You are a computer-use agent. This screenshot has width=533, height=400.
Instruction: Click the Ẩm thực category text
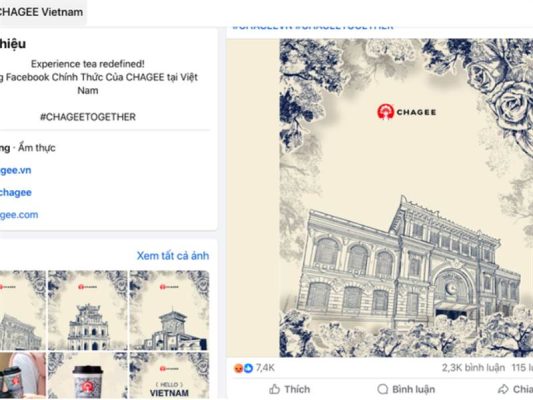click(37, 148)
